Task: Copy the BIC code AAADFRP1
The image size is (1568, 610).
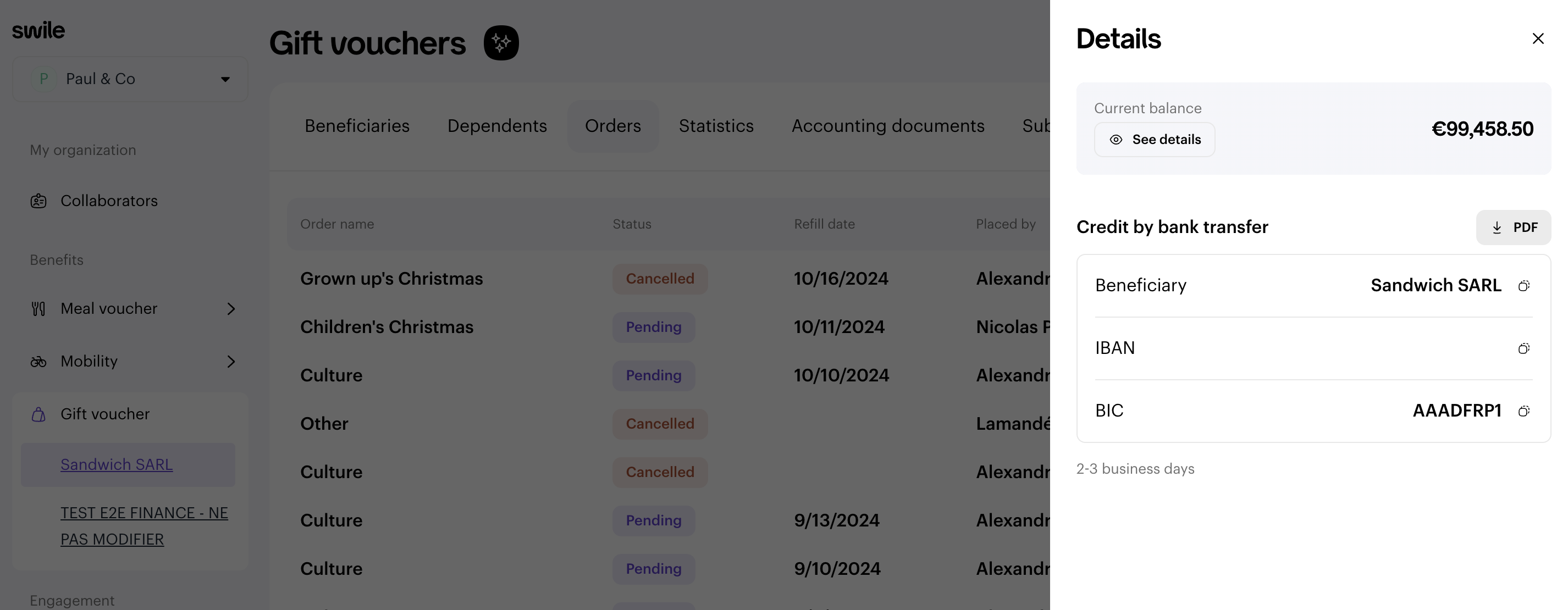Action: pos(1523,411)
